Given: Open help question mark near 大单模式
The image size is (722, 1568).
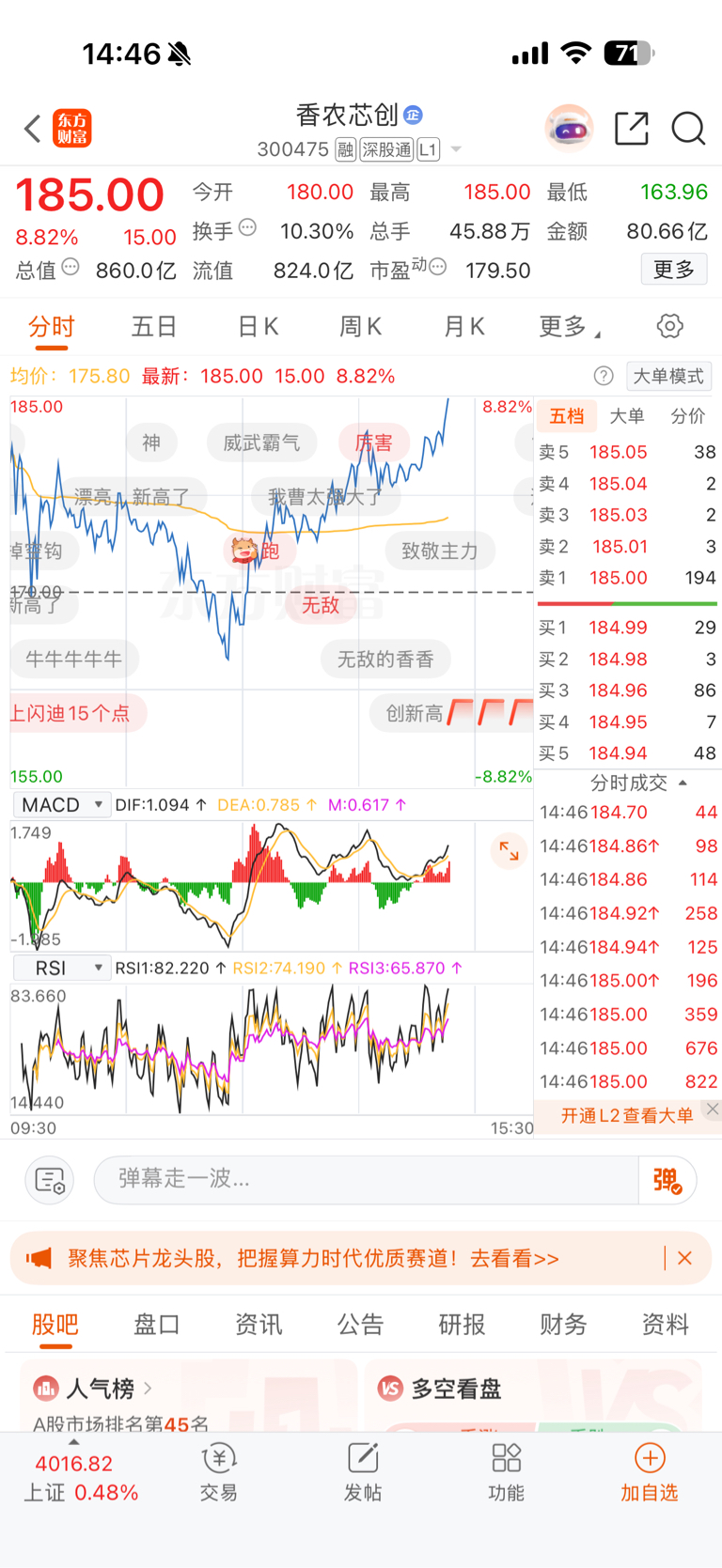Looking at the screenshot, I should [x=604, y=377].
